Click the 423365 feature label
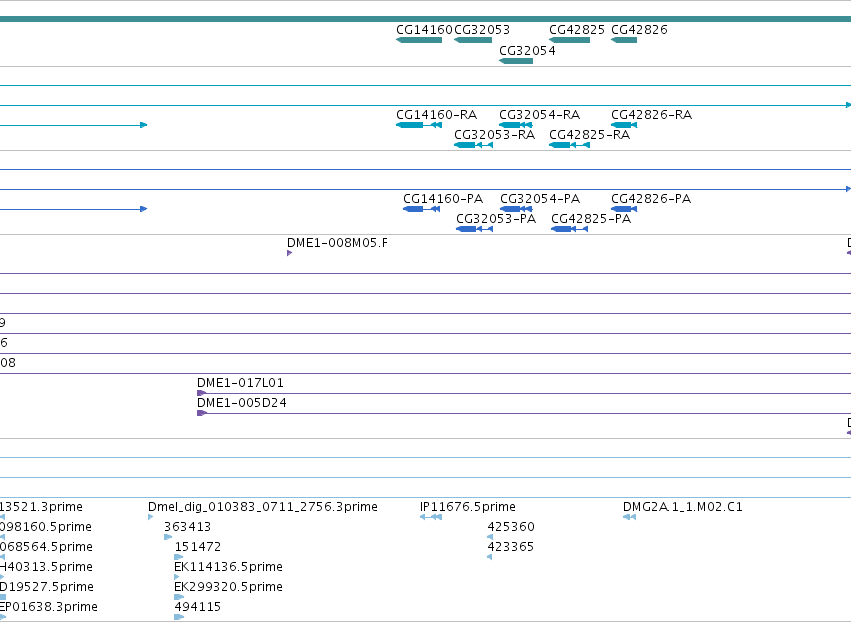The width and height of the screenshot is (851, 622). tap(511, 547)
